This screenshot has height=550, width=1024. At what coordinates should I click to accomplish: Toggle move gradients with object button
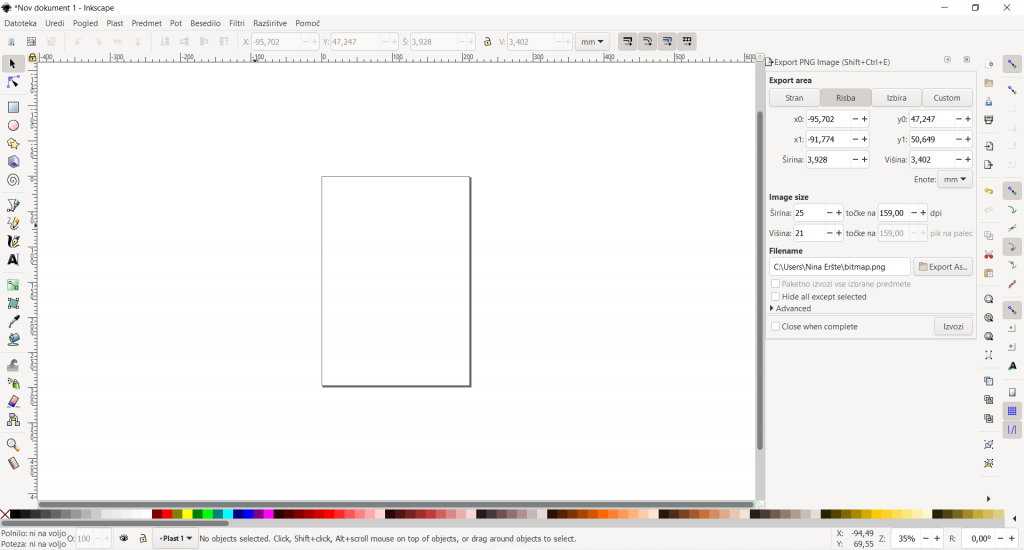pyautogui.click(x=667, y=41)
